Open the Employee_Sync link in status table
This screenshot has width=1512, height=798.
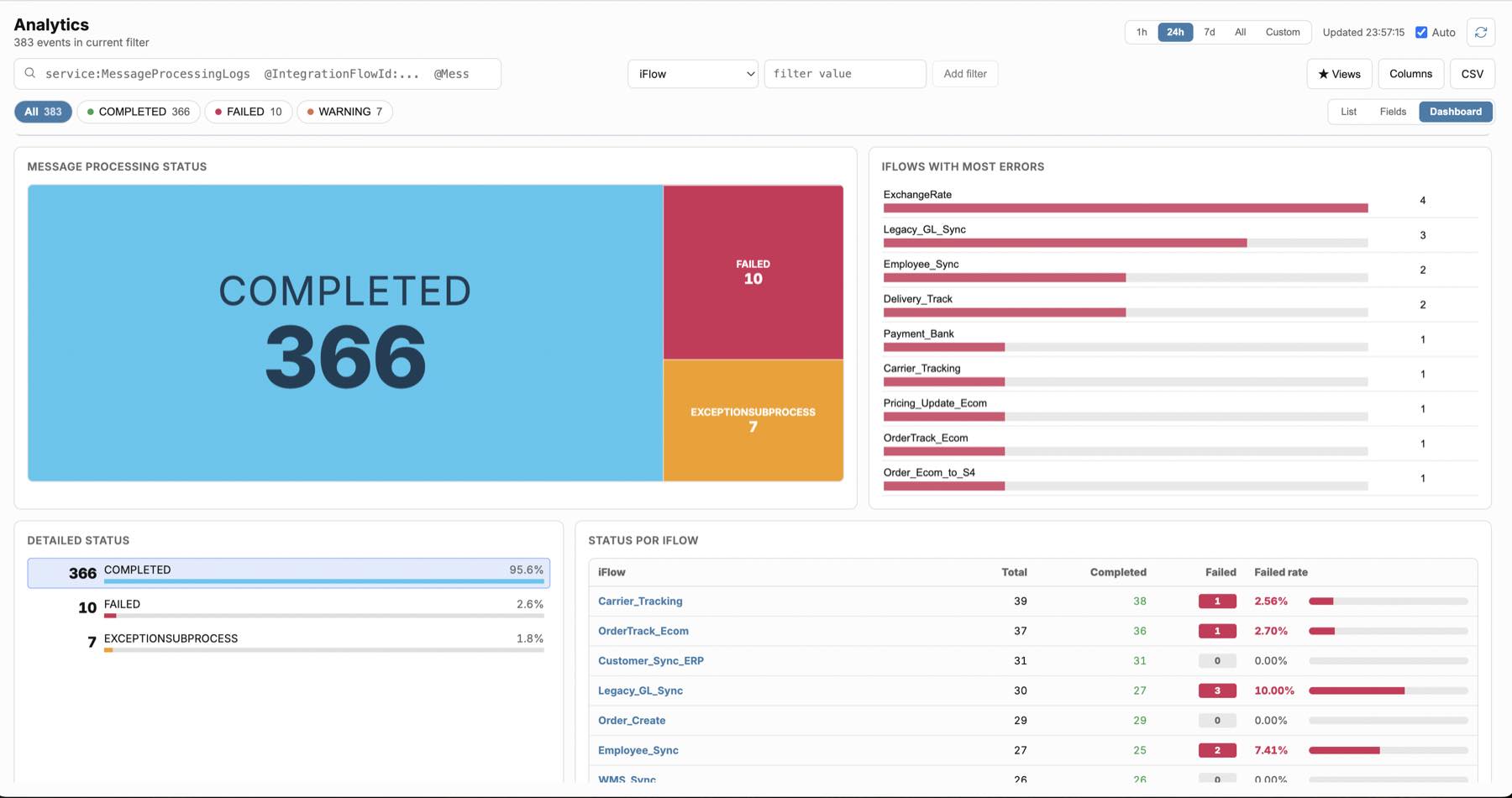638,750
